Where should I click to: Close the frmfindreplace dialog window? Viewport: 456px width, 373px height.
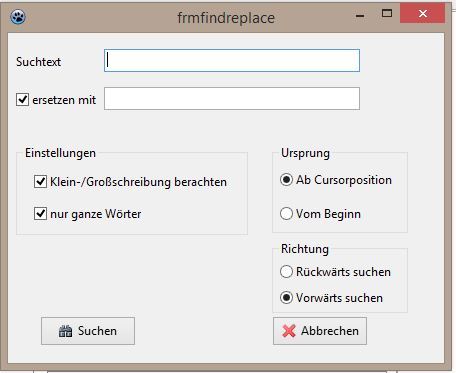click(x=423, y=14)
